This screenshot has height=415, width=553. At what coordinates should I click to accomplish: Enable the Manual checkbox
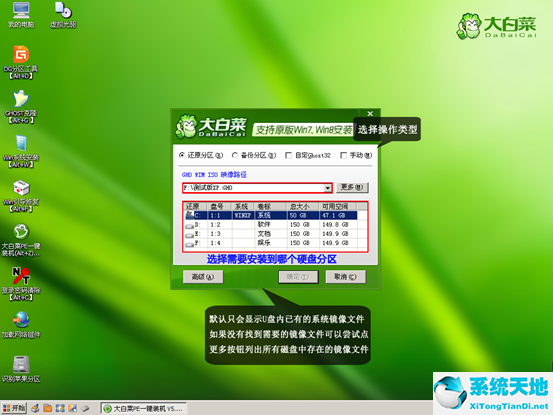pos(344,155)
